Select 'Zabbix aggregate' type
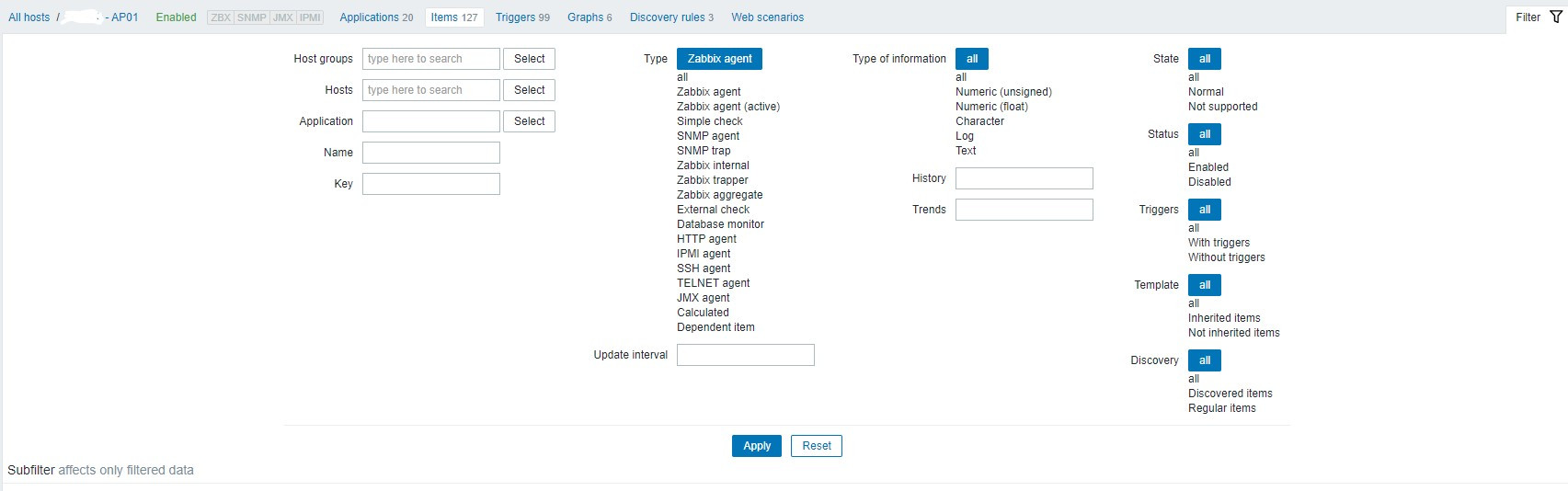Viewport: 1568px width, 491px height. 720,195
